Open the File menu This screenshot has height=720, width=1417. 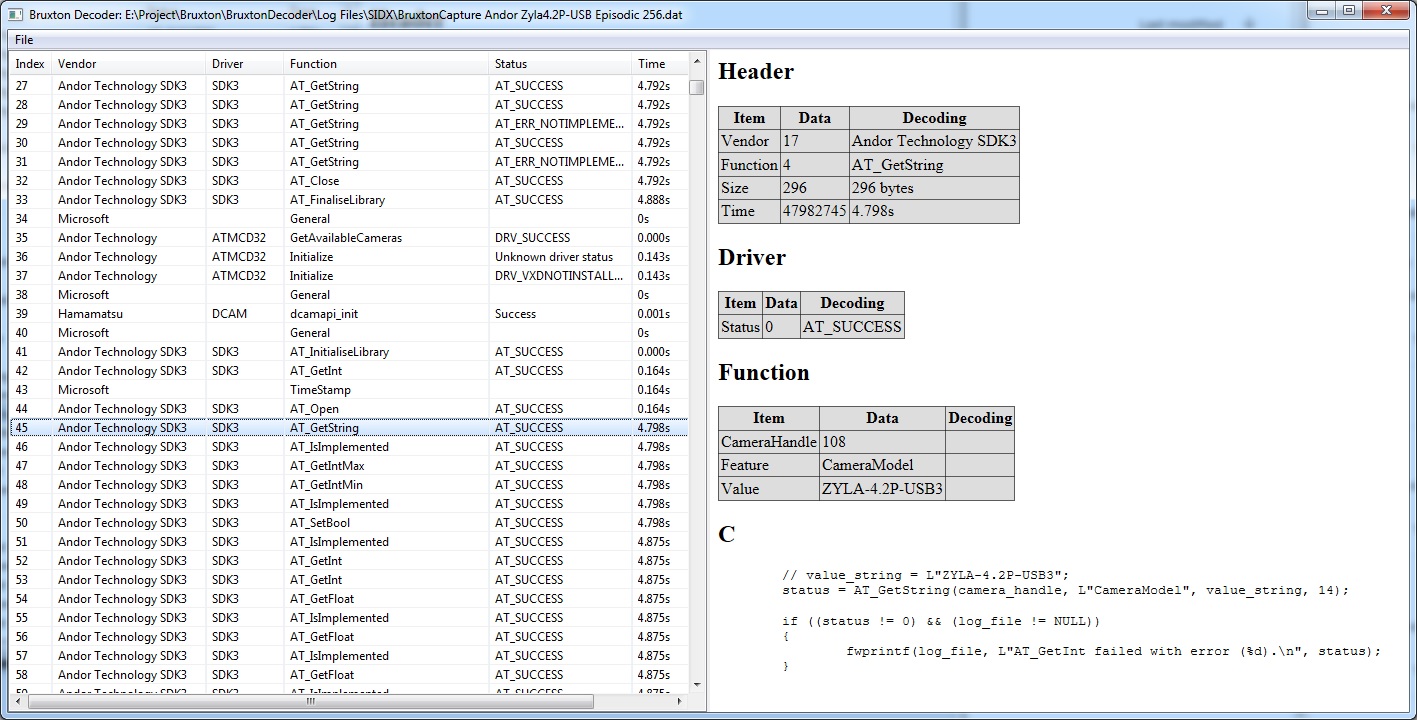click(x=22, y=39)
